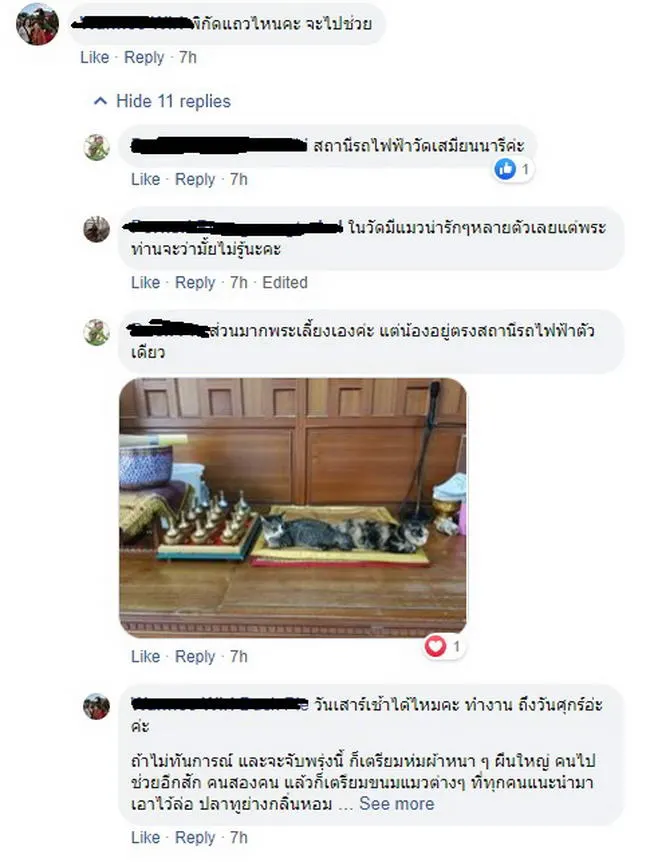Open avatar of the Saturday morning reply
650x862 pixels.
(x=96, y=706)
